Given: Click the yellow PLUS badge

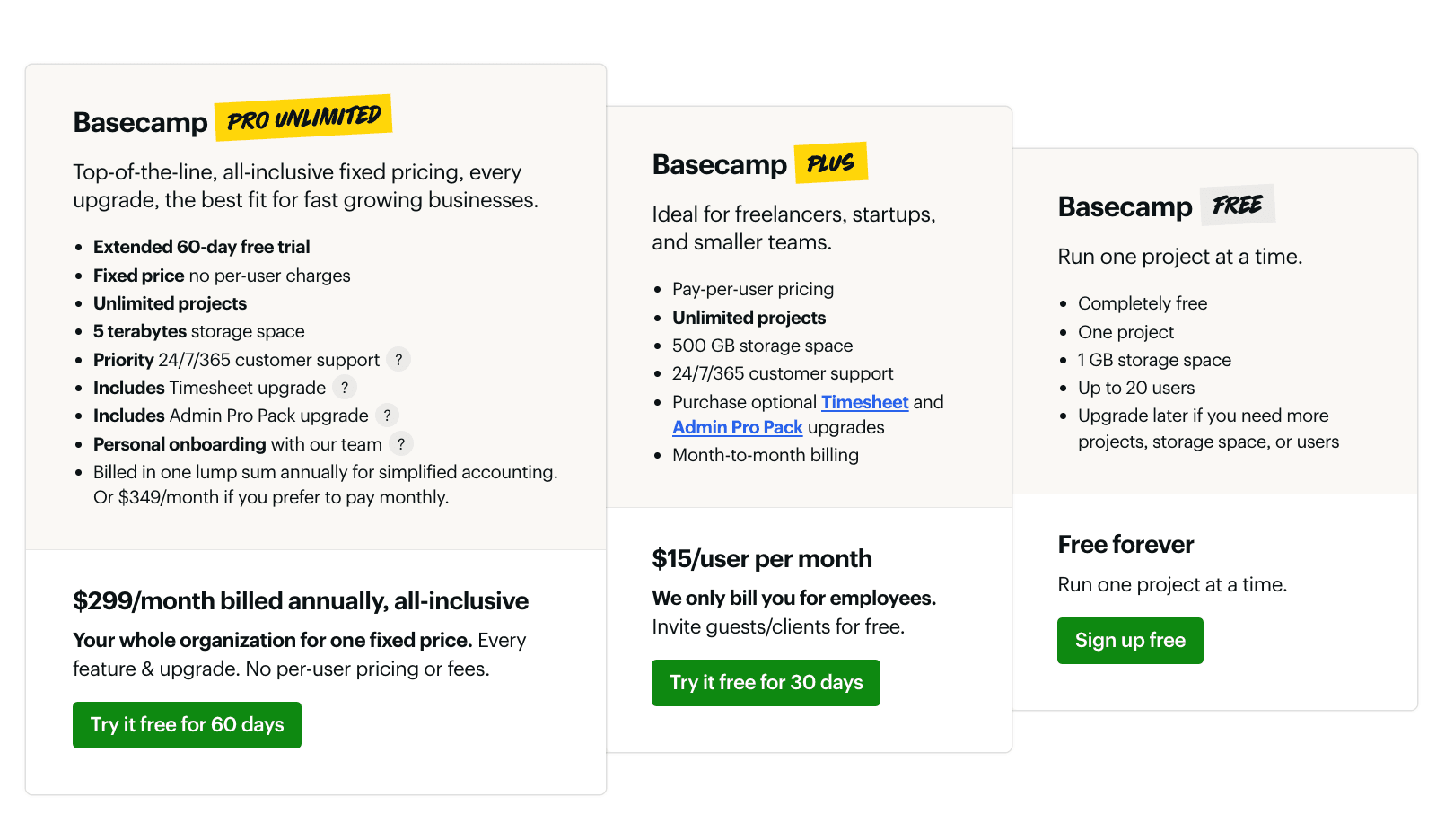Looking at the screenshot, I should pos(830,163).
